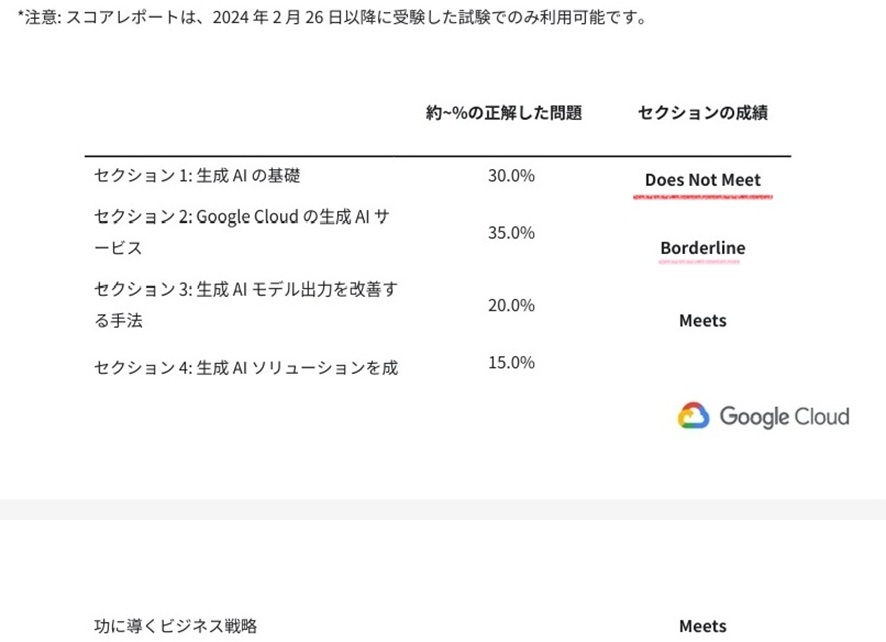Click the score report note about 2024 年 2 月 26 日
Screen dimensions: 886x642
tap(331, 18)
